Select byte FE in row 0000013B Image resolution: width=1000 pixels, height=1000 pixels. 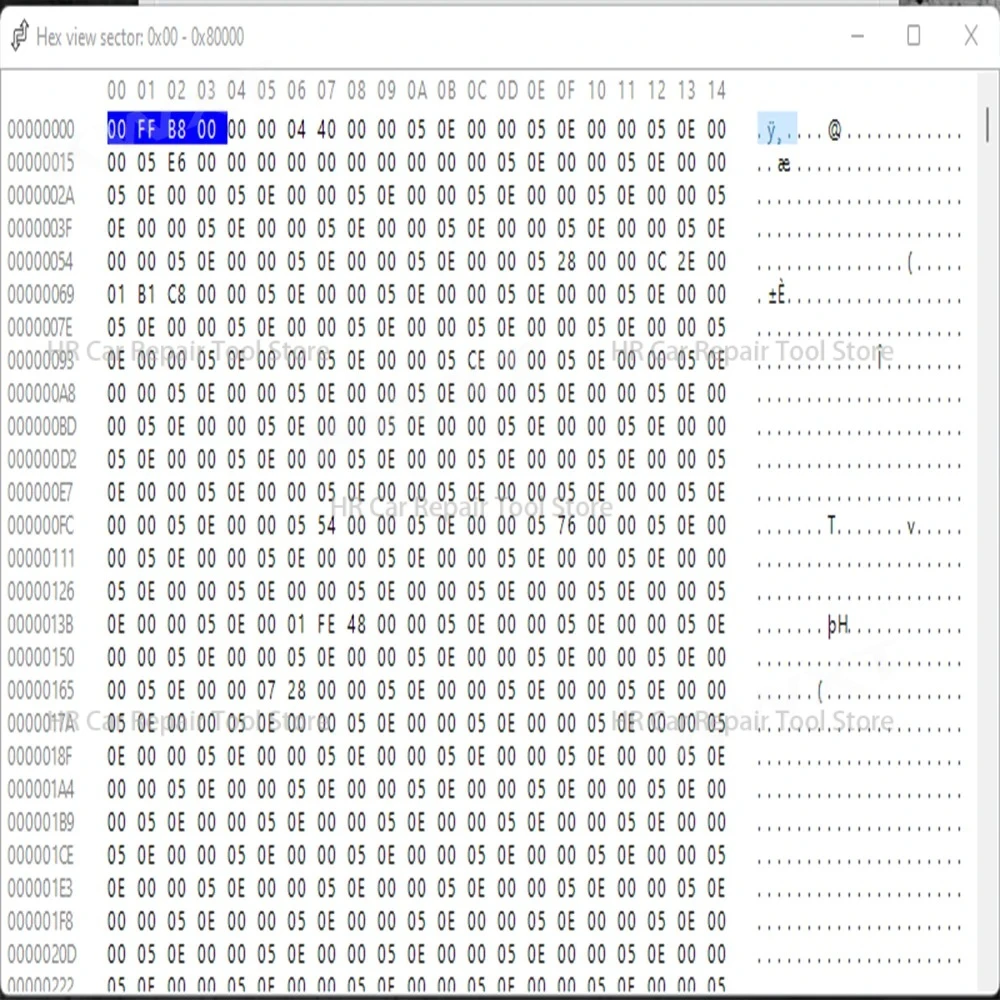pos(327,624)
